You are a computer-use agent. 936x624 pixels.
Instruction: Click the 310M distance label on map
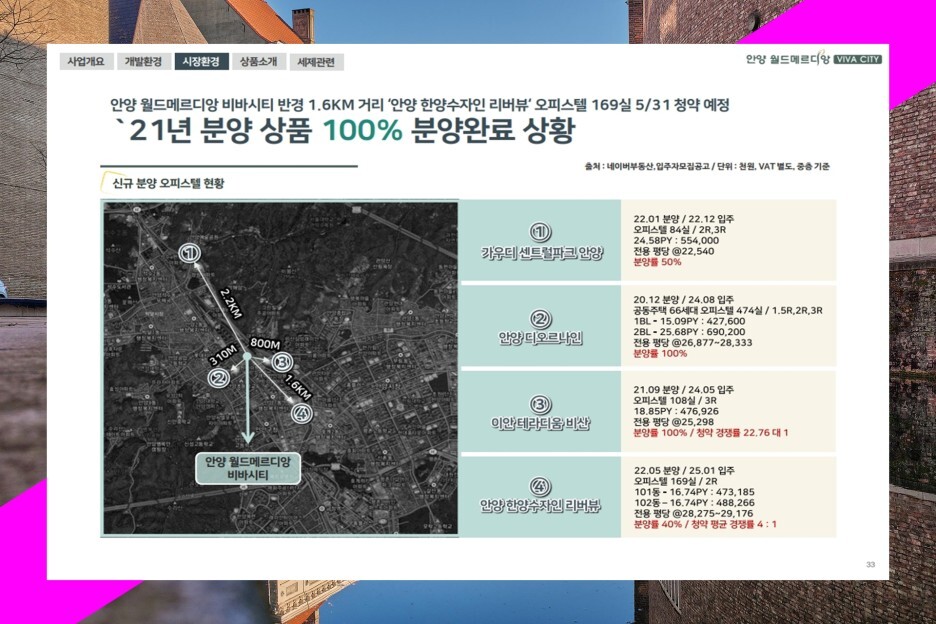(x=223, y=355)
